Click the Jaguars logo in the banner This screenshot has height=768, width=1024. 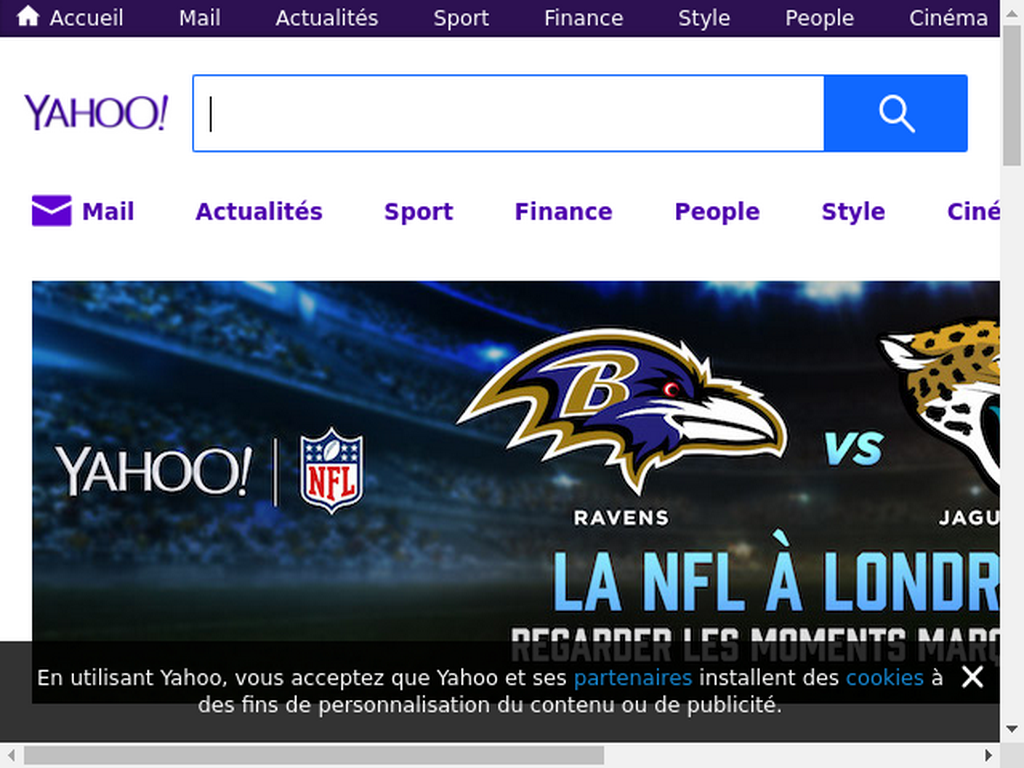point(939,405)
